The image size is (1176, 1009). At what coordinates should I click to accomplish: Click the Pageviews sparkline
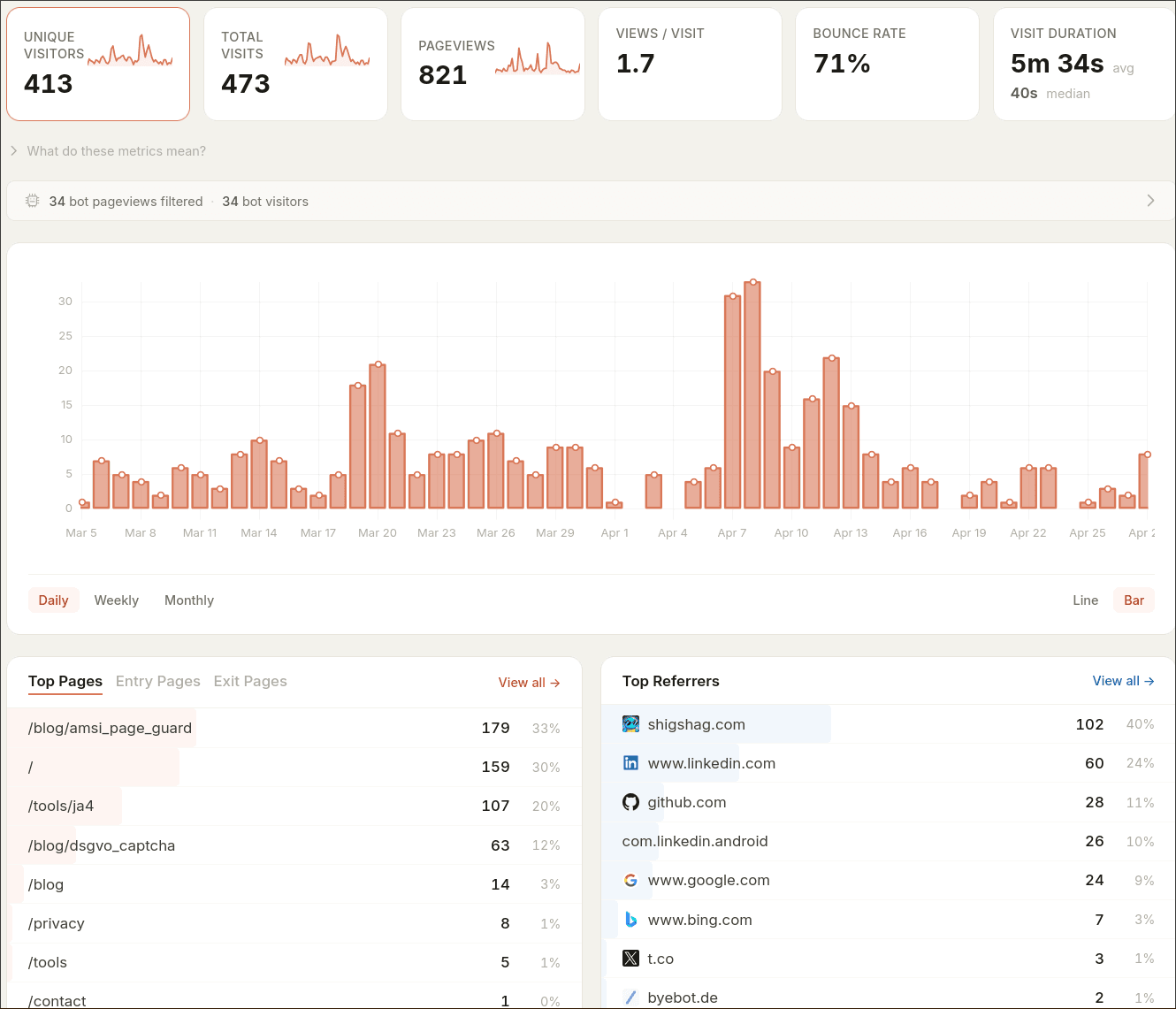[538, 58]
